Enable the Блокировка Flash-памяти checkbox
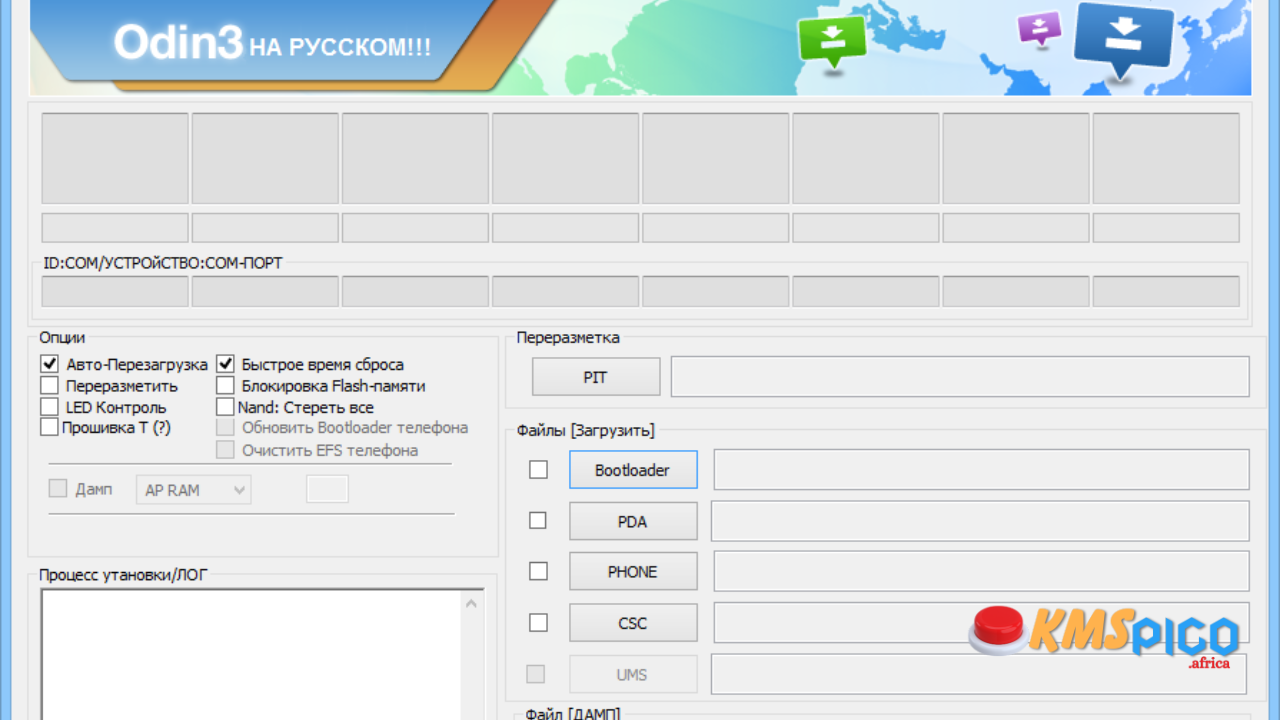1280x720 pixels. pyautogui.click(x=225, y=385)
